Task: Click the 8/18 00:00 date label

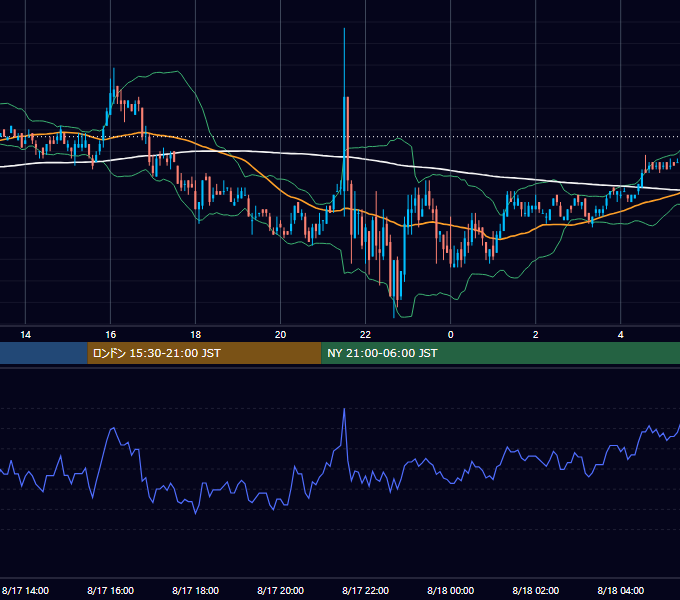Action: 451,590
